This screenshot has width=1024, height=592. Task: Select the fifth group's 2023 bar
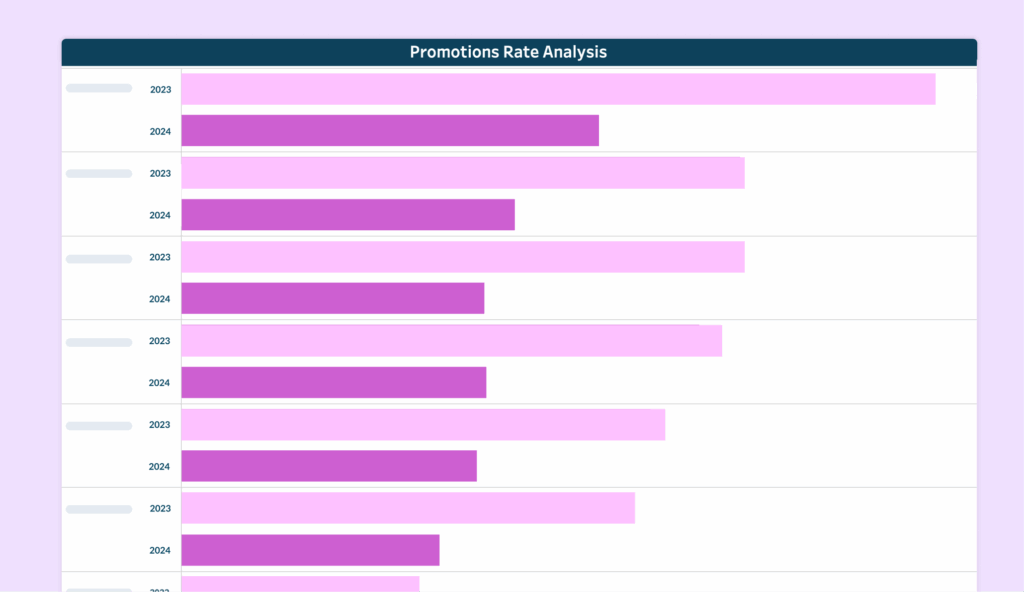point(423,425)
